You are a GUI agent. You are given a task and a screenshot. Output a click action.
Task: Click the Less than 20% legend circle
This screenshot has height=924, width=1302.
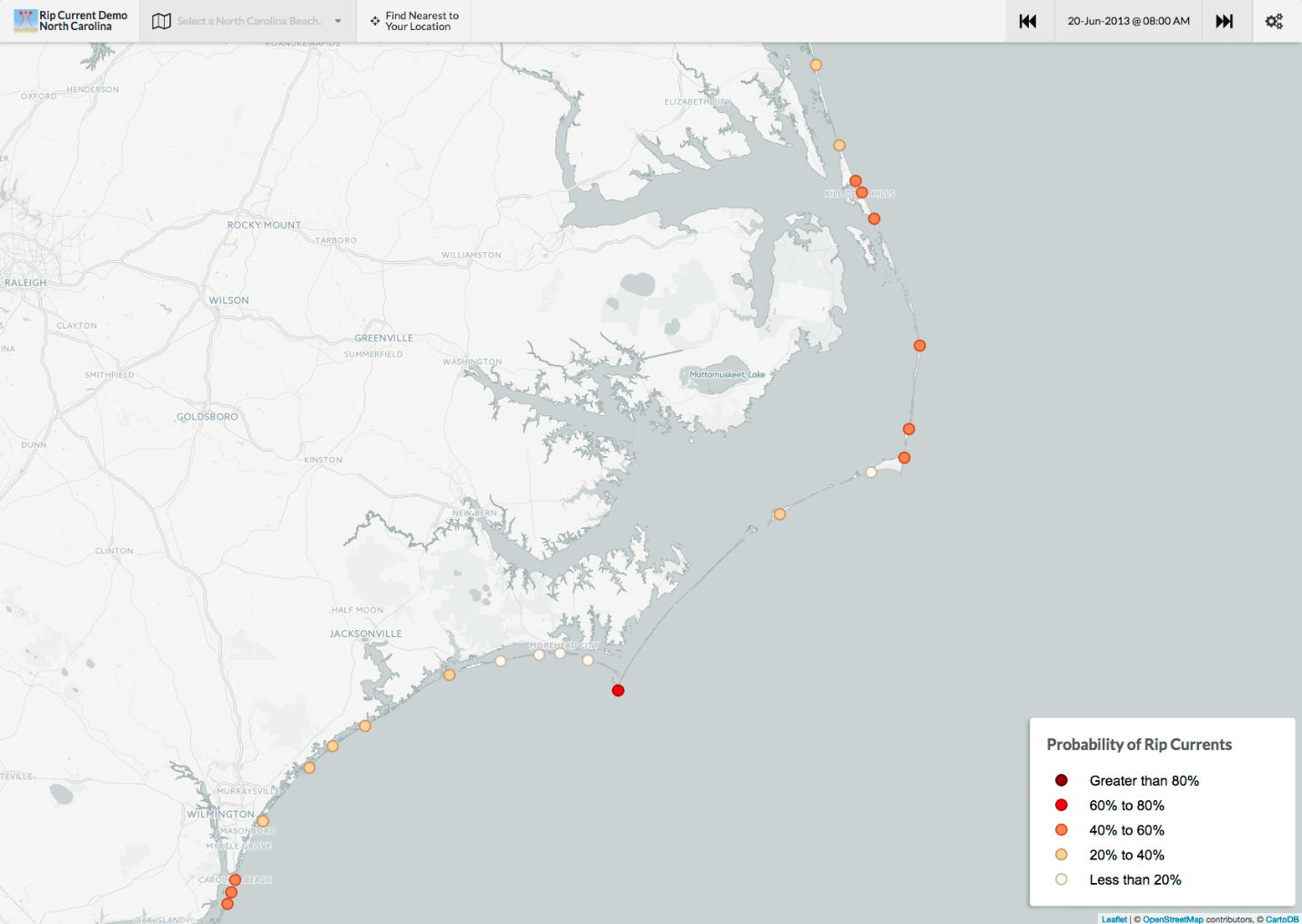[1062, 879]
